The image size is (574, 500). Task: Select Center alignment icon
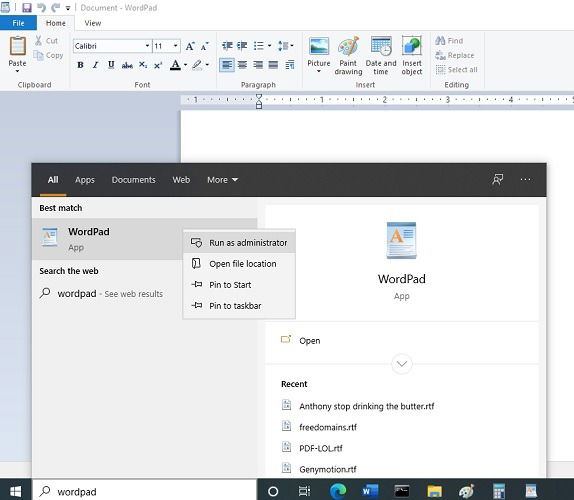(x=242, y=65)
